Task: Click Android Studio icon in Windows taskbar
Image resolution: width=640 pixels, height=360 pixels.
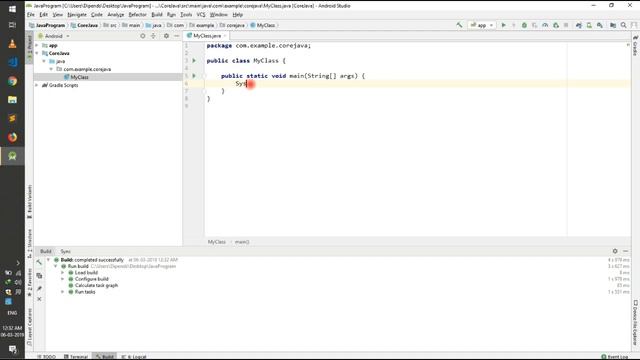Action: pos(12,156)
